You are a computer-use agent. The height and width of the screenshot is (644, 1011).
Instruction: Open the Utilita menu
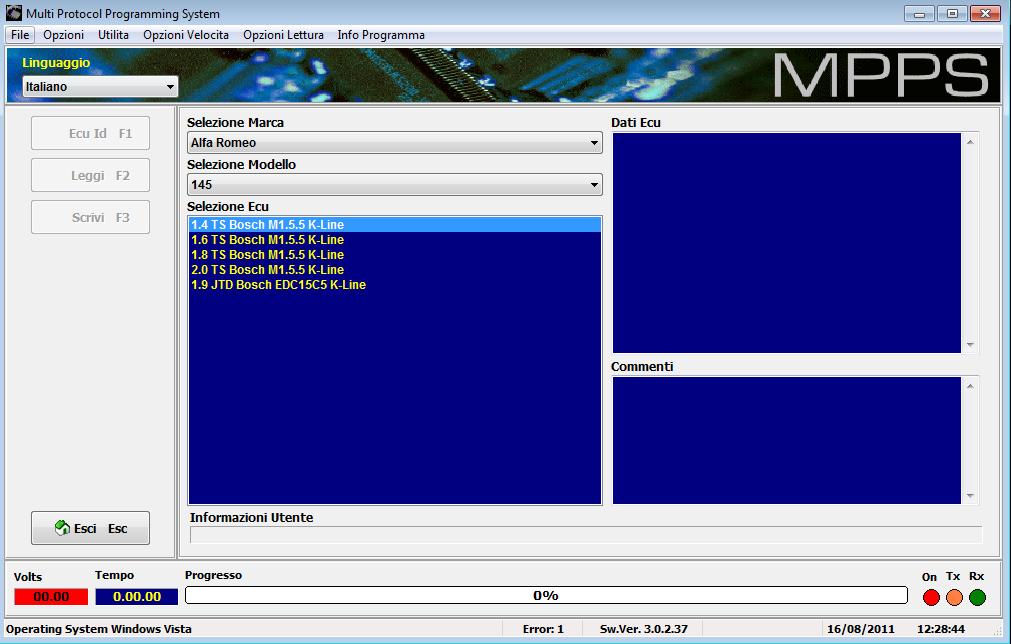coord(113,35)
